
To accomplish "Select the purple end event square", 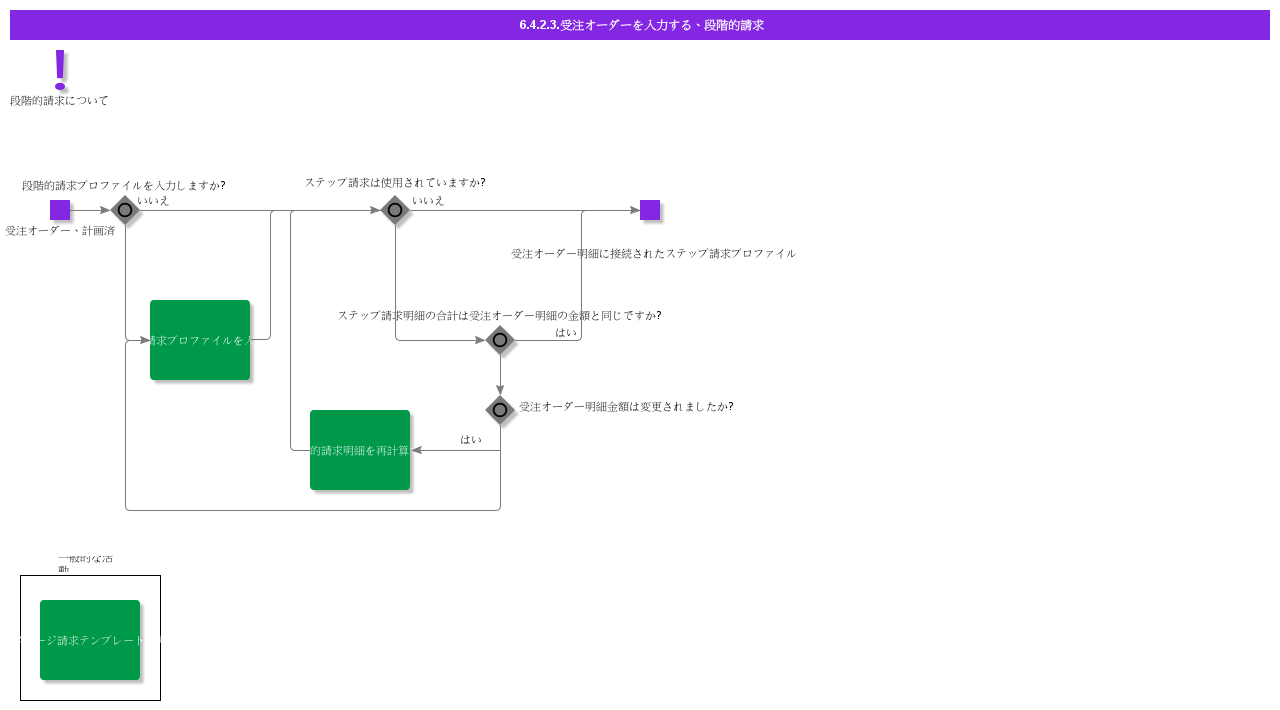I will click(x=650, y=210).
